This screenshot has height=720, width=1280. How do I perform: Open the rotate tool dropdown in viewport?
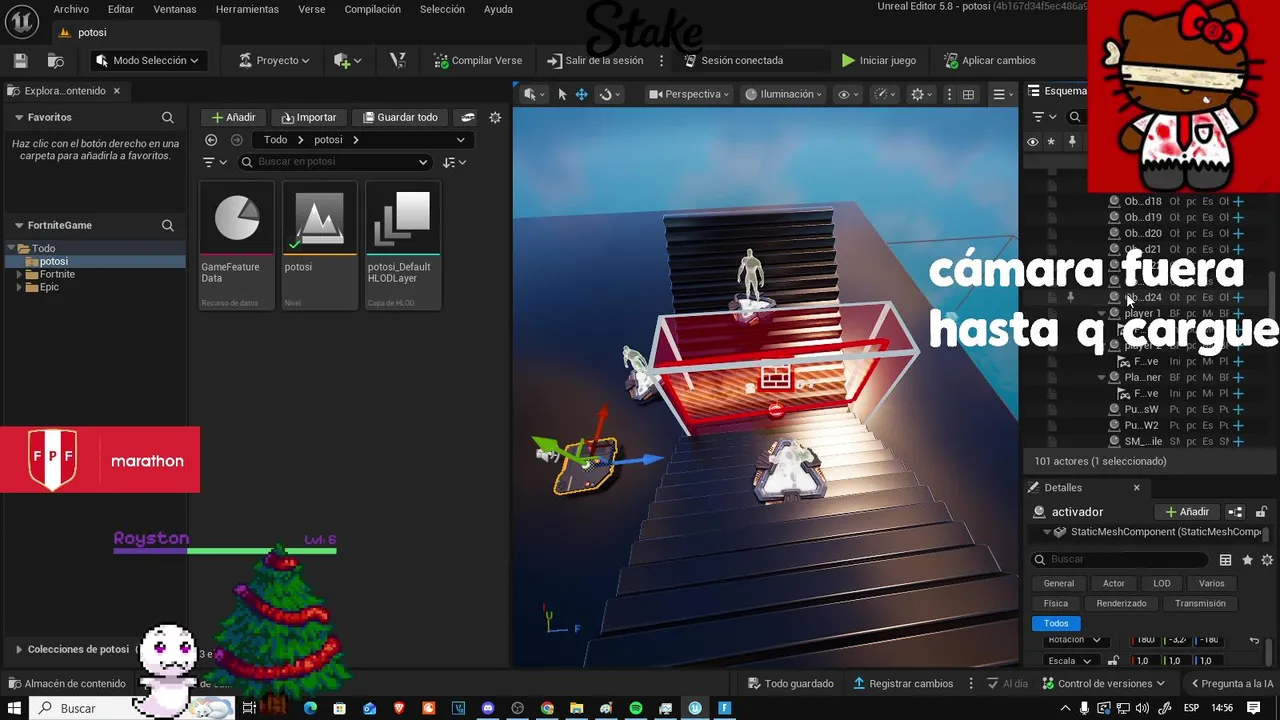pyautogui.click(x=609, y=94)
